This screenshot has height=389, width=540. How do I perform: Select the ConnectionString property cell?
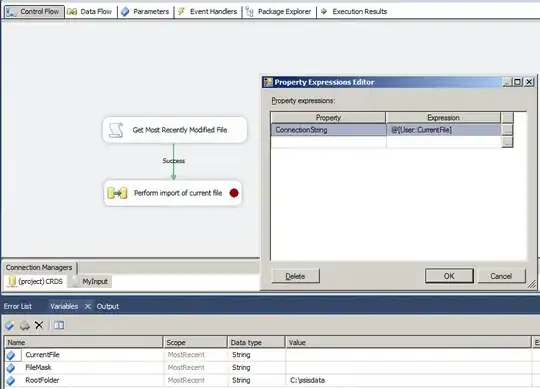328,130
